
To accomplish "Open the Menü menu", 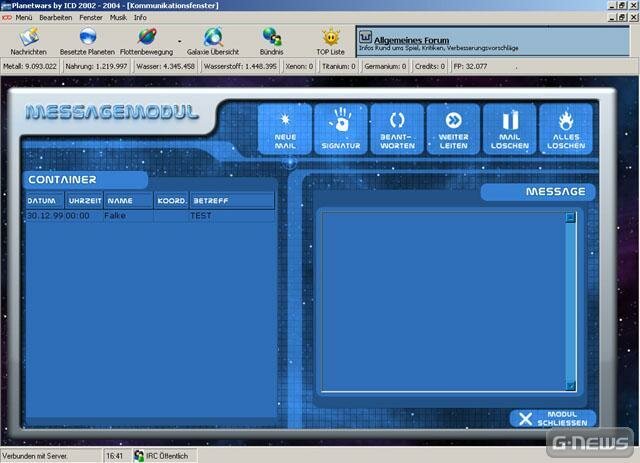I will 24,18.
